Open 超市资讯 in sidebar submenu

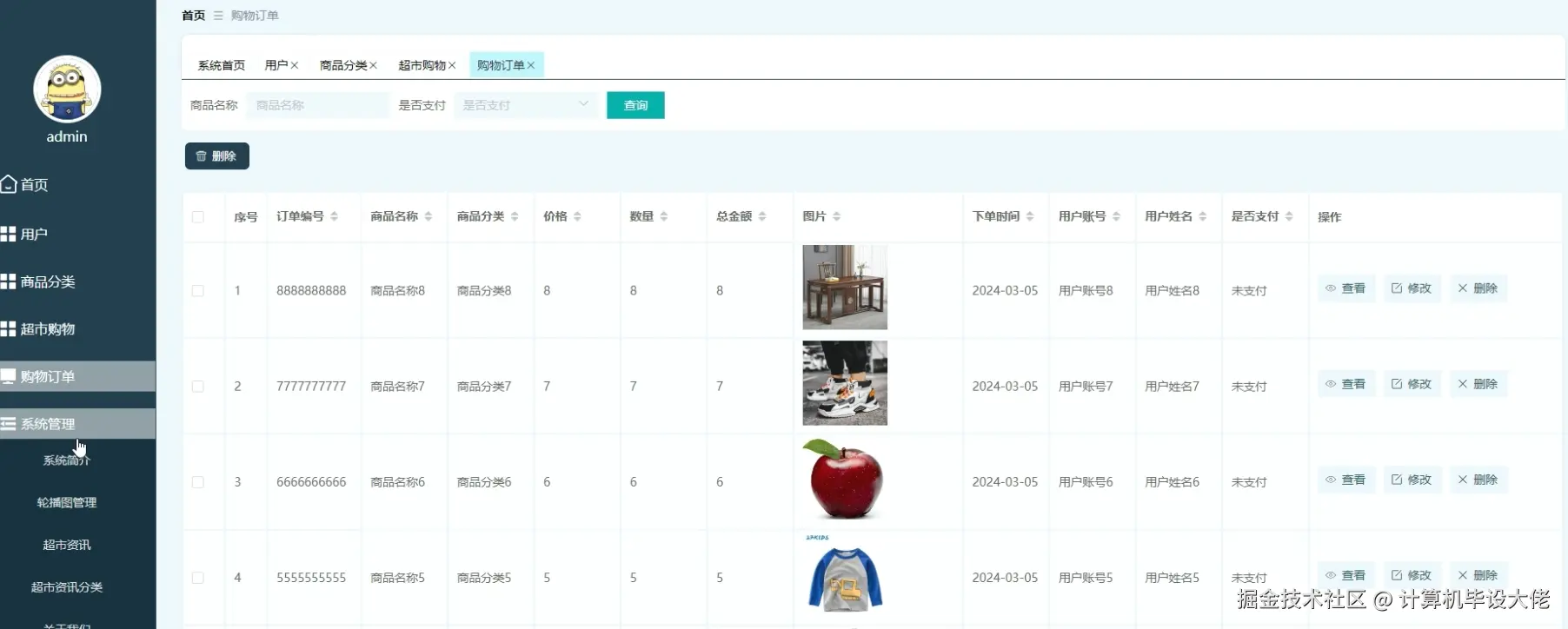(x=67, y=545)
